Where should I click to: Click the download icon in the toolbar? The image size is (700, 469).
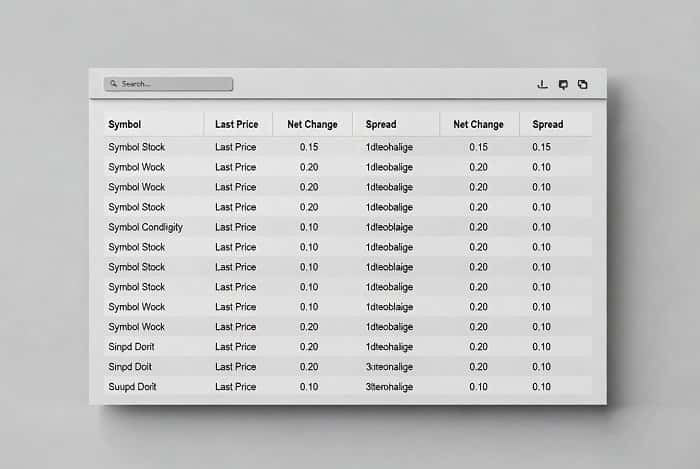pyautogui.click(x=543, y=85)
